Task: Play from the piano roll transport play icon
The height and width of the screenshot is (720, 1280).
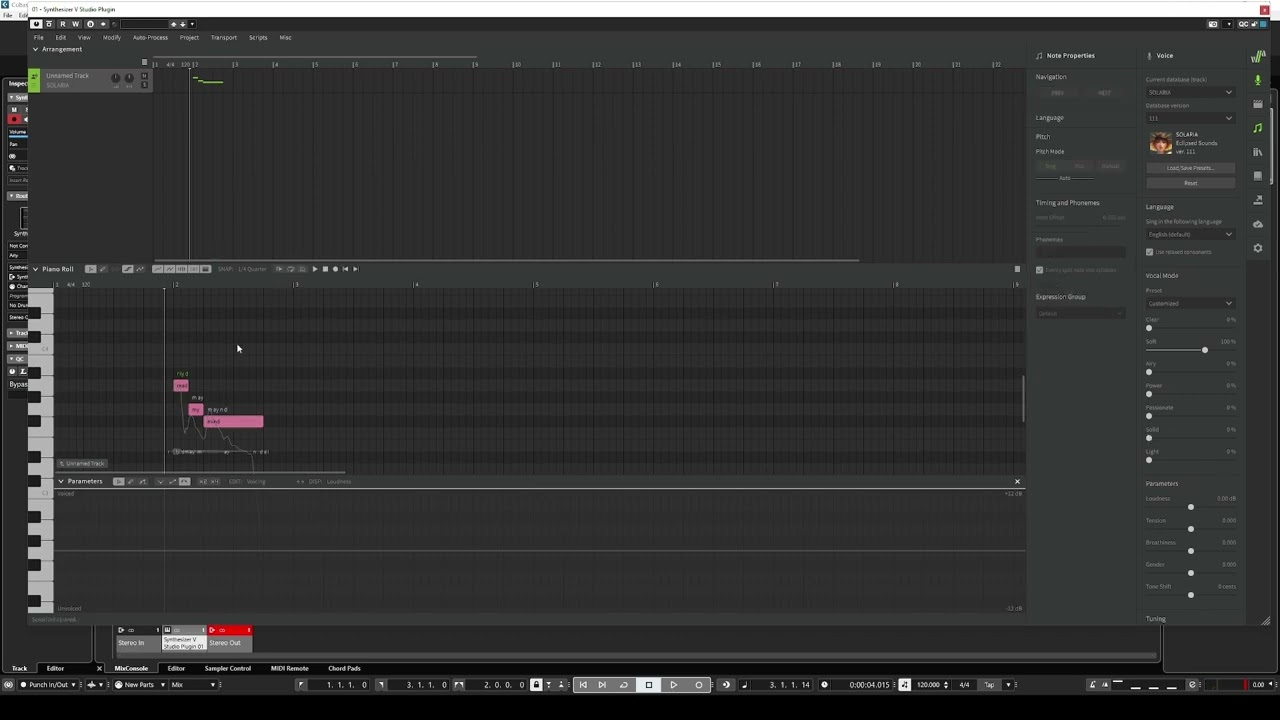Action: pyautogui.click(x=315, y=269)
